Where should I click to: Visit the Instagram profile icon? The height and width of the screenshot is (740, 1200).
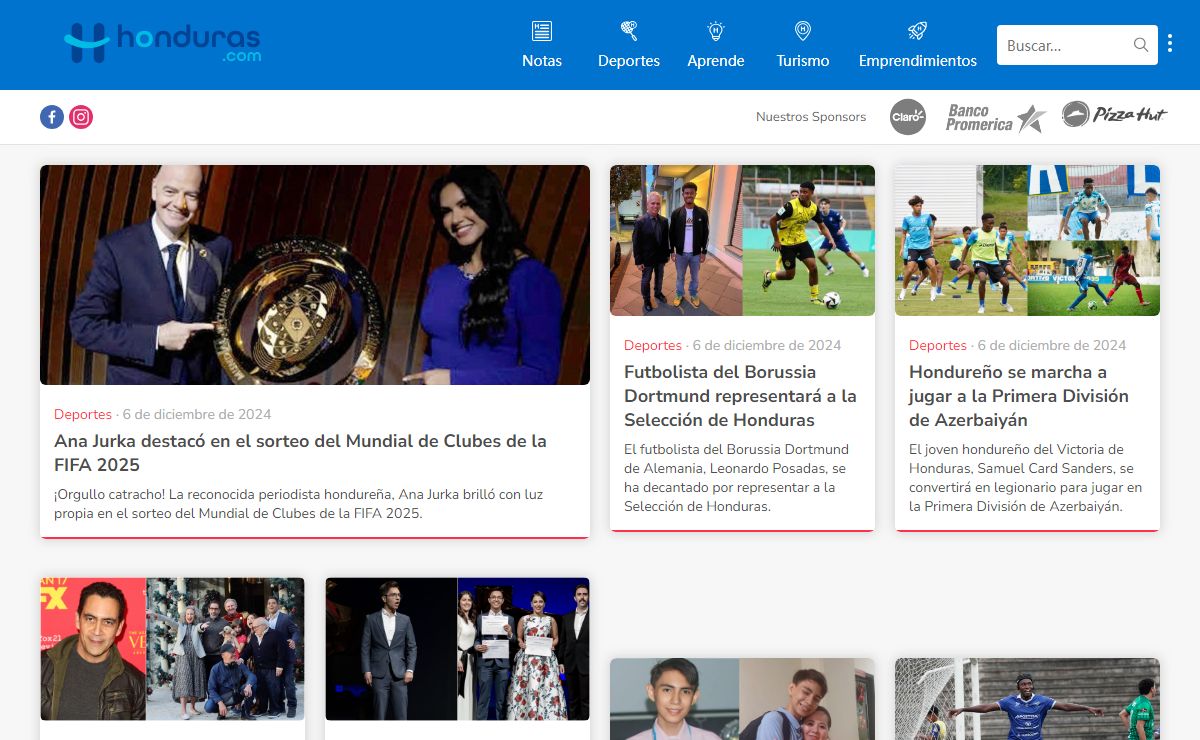[x=81, y=117]
